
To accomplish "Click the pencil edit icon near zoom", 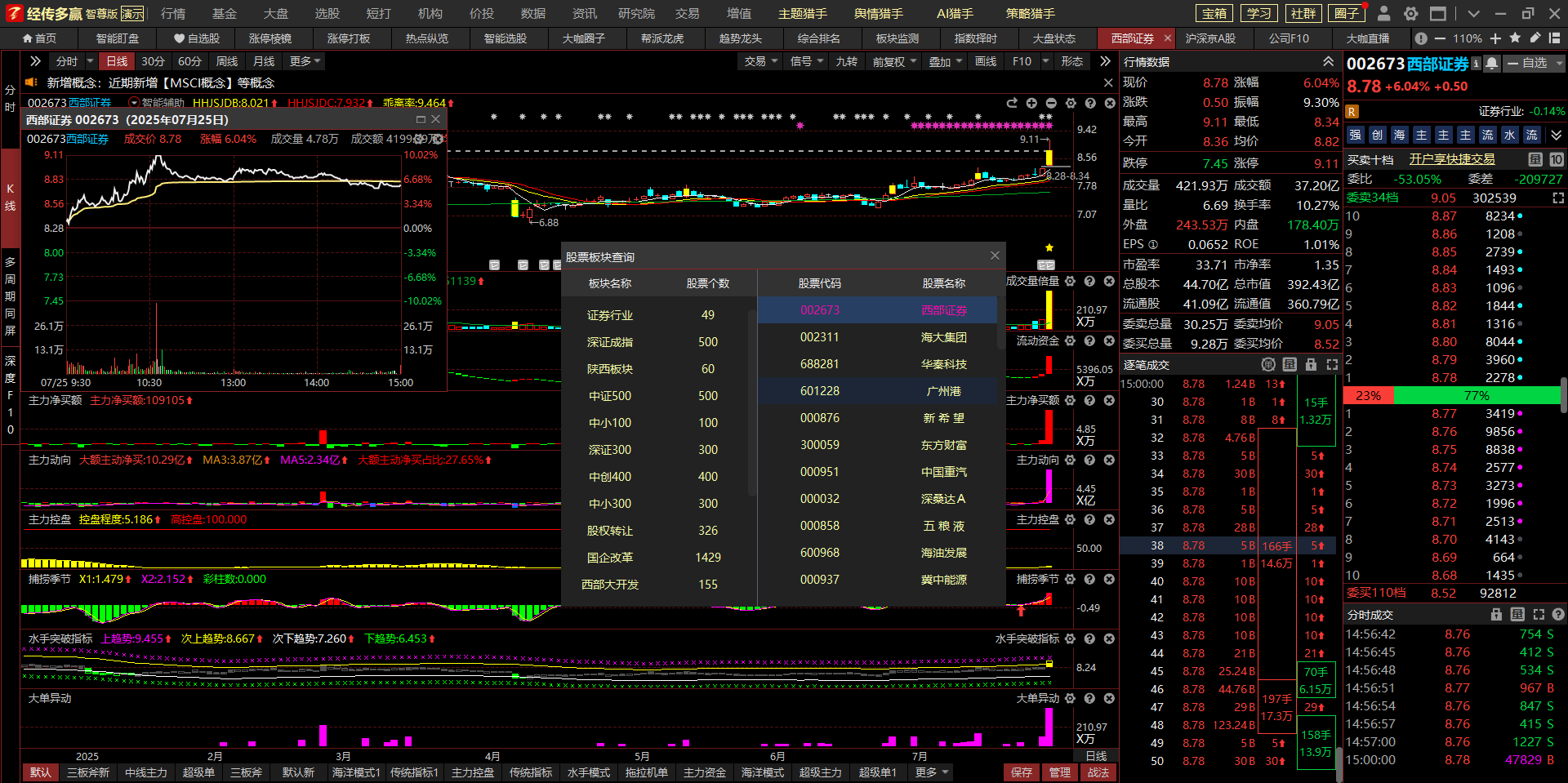I will click(x=1535, y=38).
